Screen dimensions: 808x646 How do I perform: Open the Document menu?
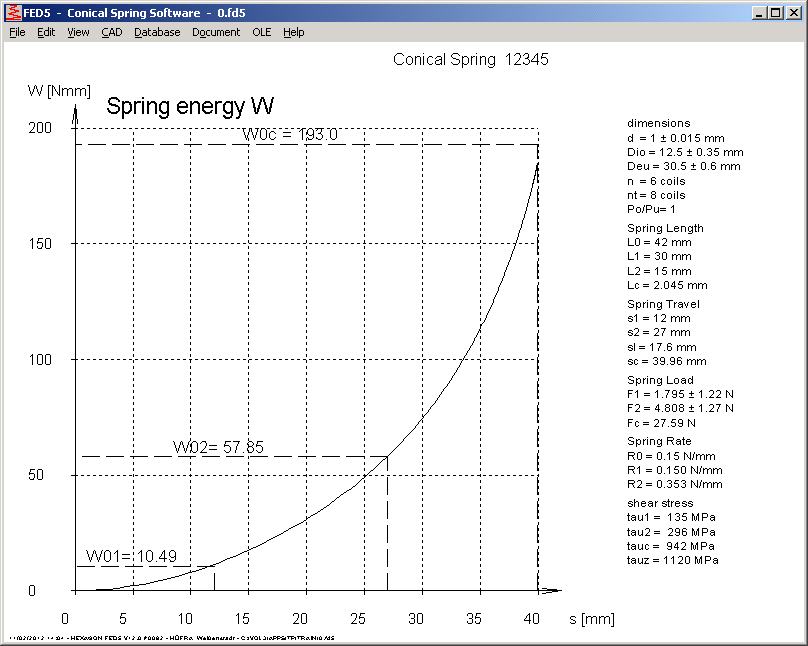point(216,32)
